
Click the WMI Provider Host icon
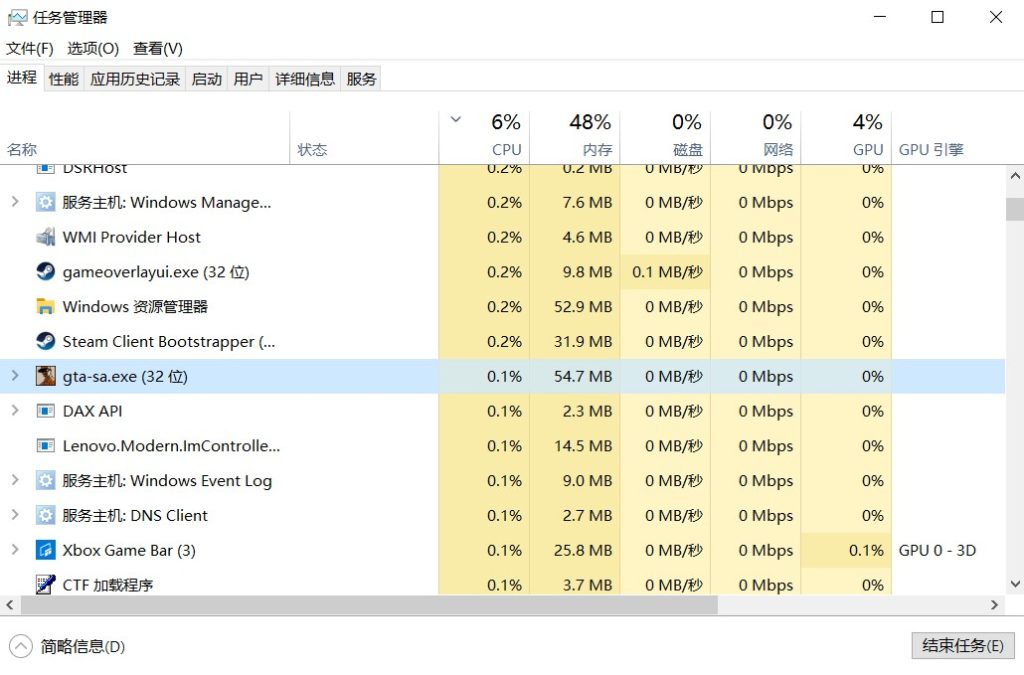coord(45,237)
